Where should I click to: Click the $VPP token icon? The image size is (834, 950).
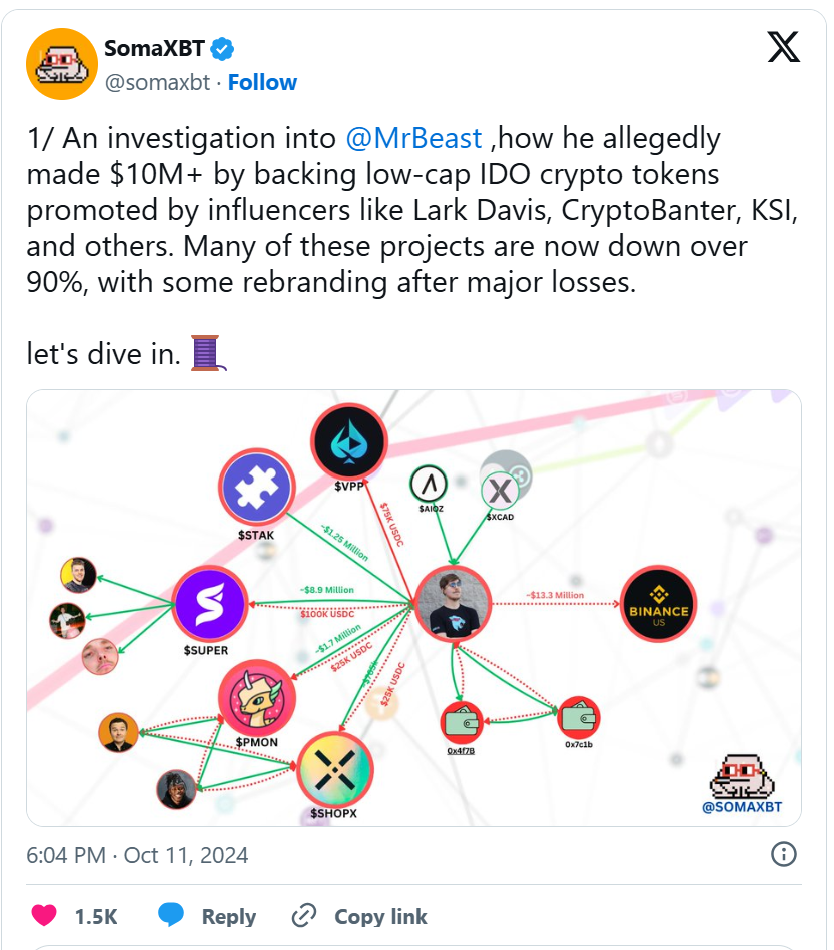[348, 442]
